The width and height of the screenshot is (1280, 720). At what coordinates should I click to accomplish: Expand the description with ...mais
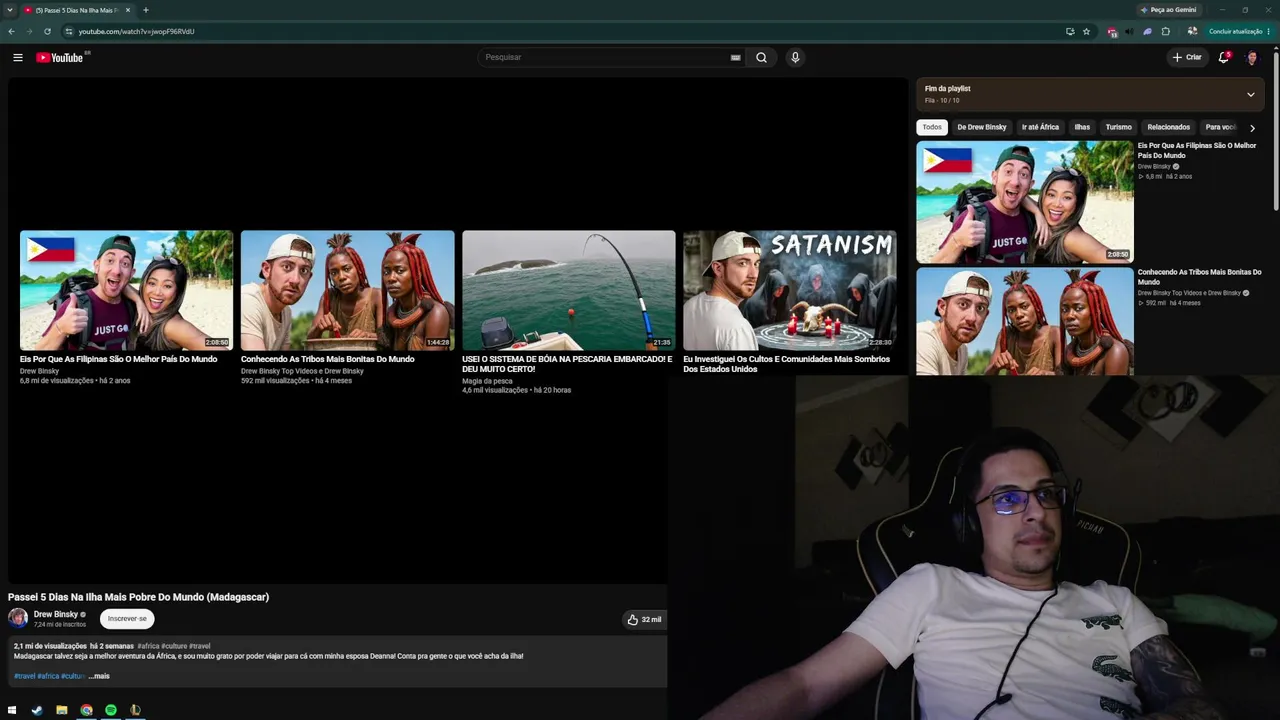(x=99, y=676)
